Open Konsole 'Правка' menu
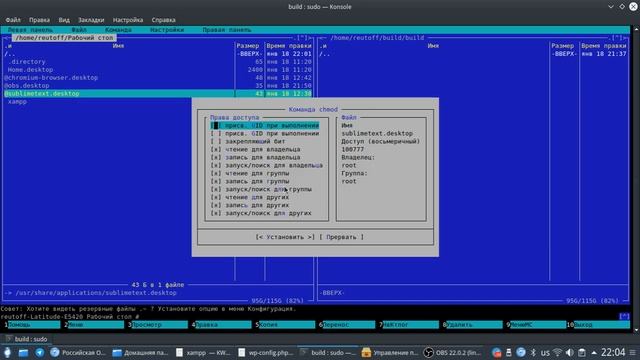This screenshot has height=360, width=640. click(39, 20)
